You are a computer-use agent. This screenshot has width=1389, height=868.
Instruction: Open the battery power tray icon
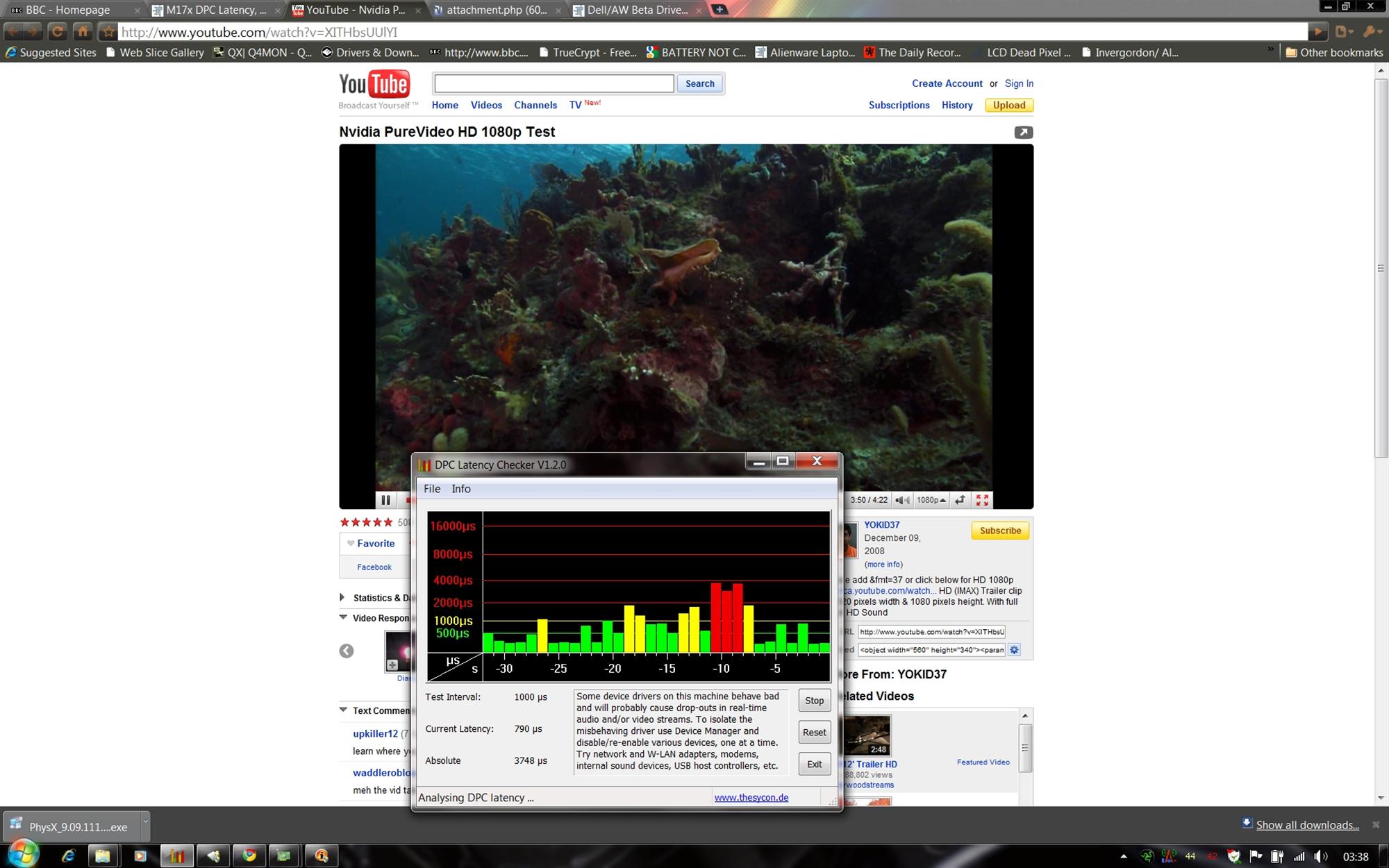tap(1276, 857)
